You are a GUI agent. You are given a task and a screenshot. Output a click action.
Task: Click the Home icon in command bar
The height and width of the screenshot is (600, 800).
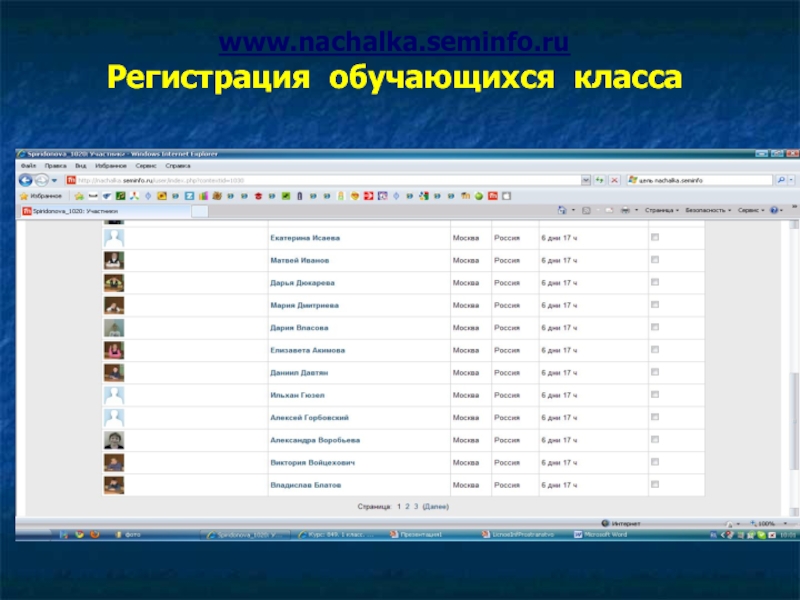pos(563,211)
